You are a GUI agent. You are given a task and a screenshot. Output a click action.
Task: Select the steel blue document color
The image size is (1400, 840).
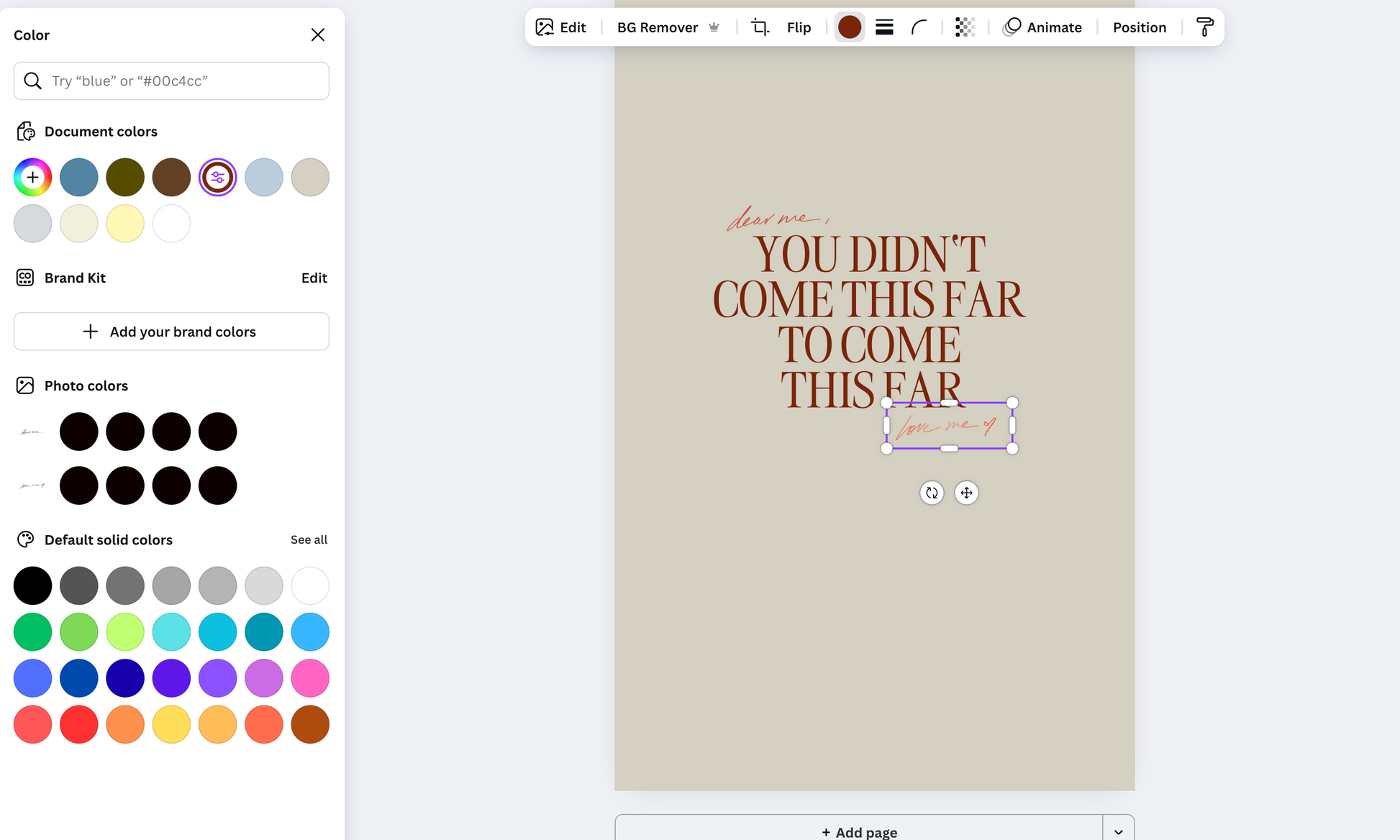coord(79,177)
